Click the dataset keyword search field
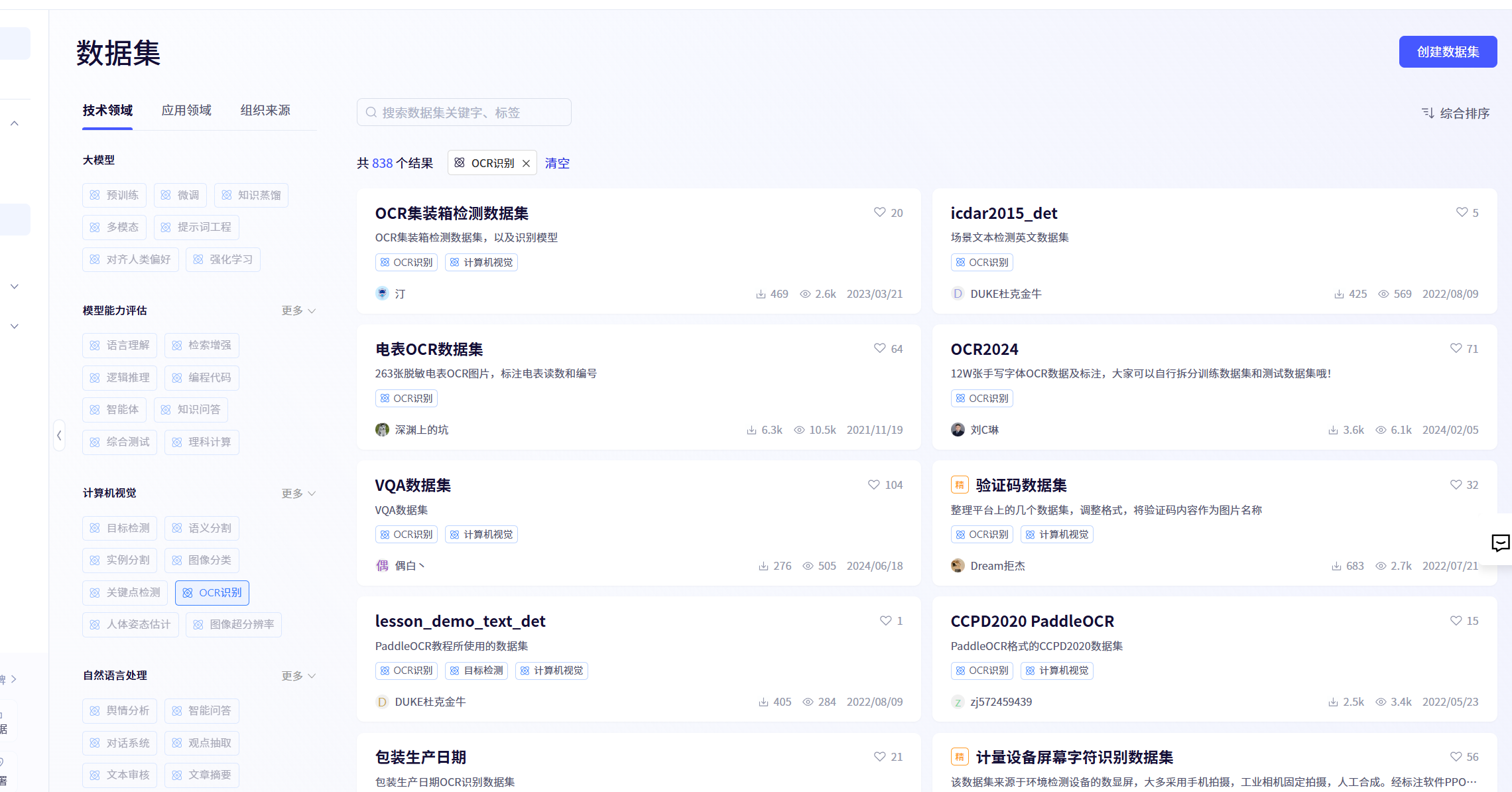 pos(464,113)
